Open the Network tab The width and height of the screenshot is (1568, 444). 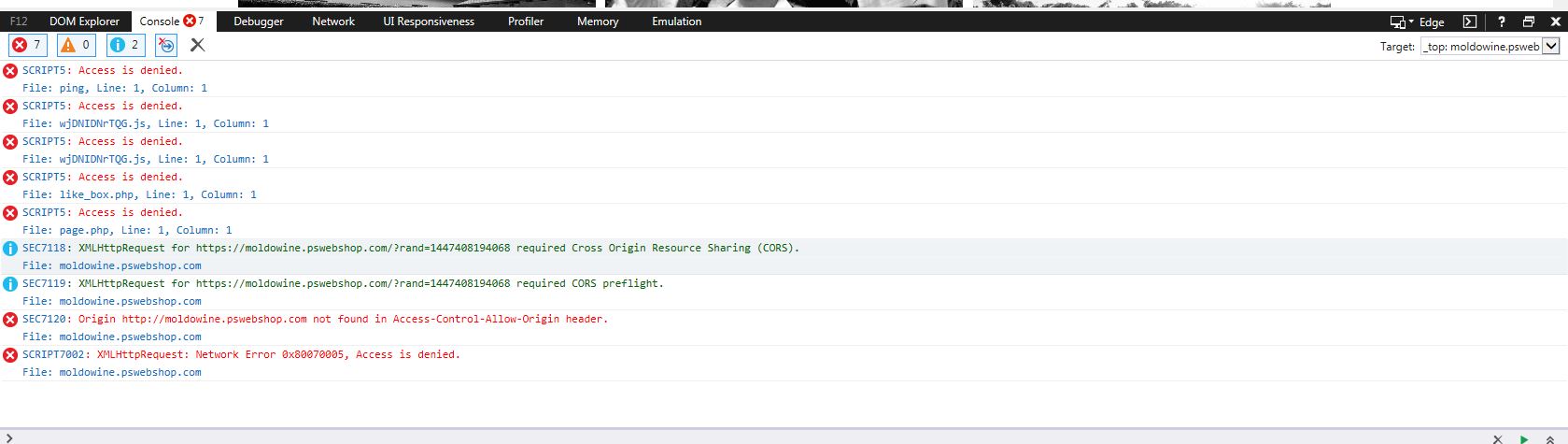pyautogui.click(x=333, y=21)
